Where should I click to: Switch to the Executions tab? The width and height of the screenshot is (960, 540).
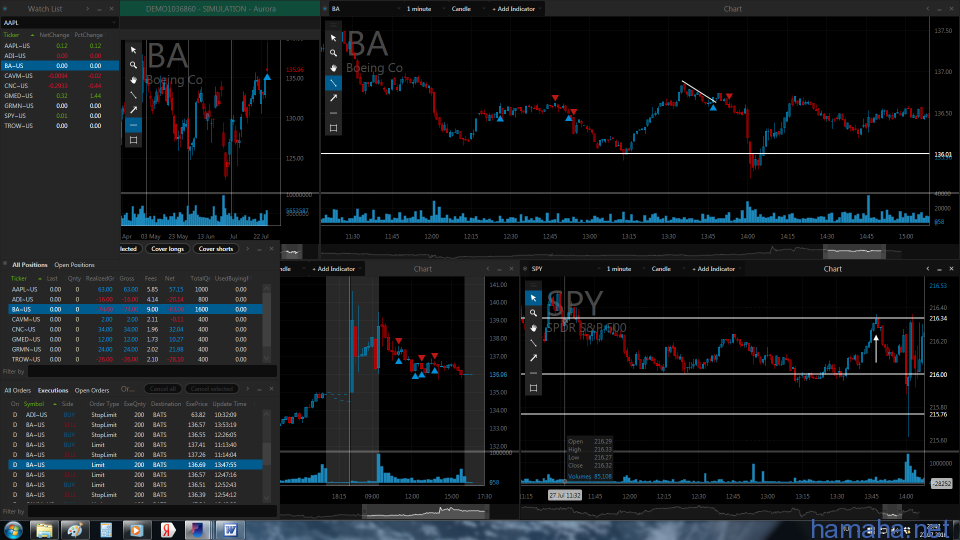coord(53,391)
